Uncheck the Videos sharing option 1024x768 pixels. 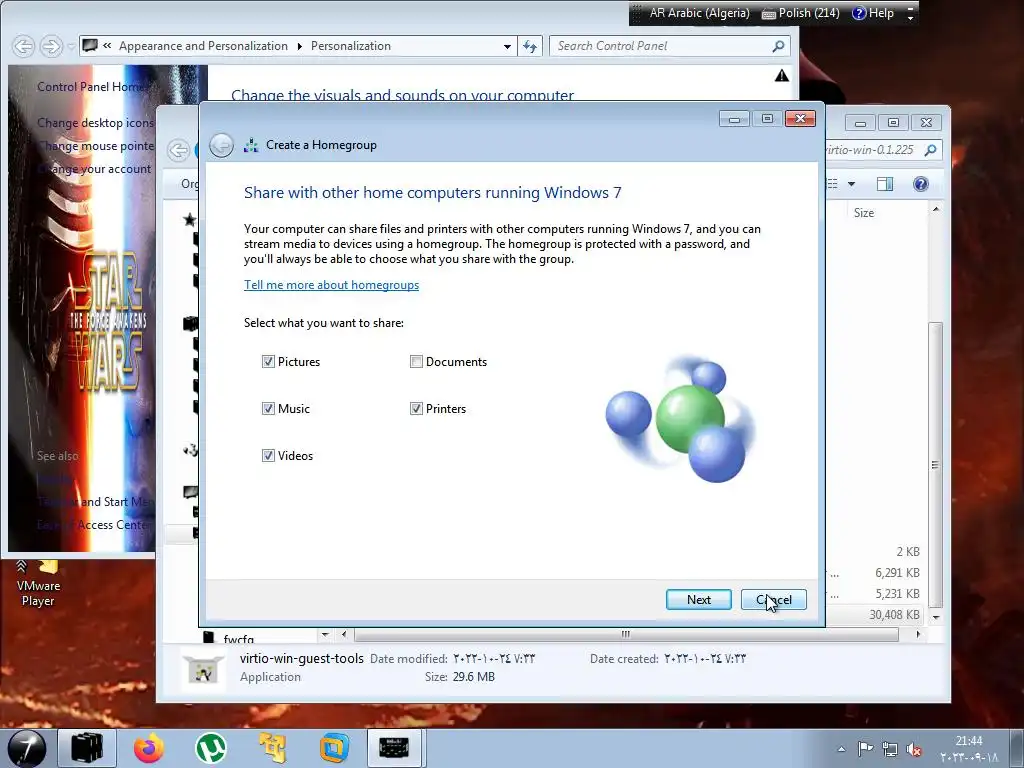(268, 456)
